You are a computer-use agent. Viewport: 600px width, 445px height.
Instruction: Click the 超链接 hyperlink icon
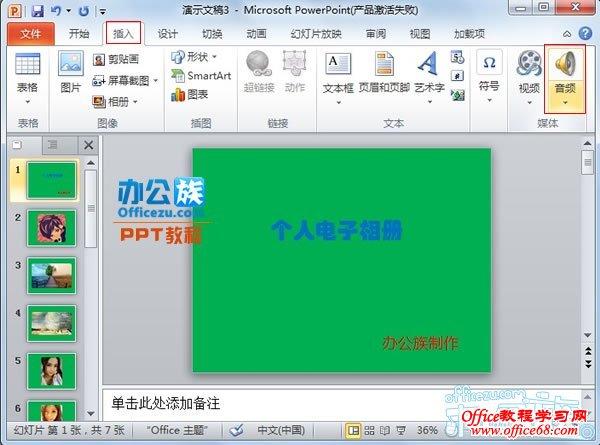259,72
